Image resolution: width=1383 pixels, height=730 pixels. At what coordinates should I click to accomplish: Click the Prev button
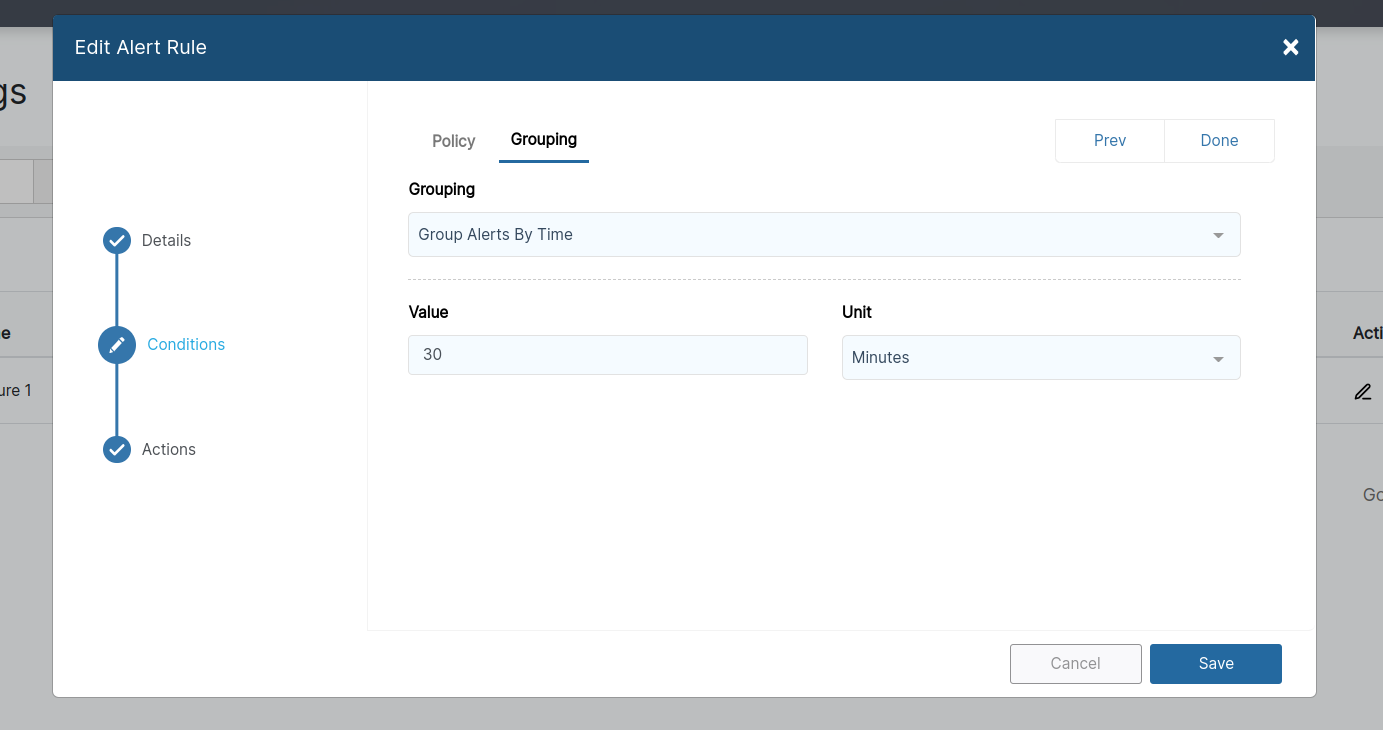pos(1109,140)
